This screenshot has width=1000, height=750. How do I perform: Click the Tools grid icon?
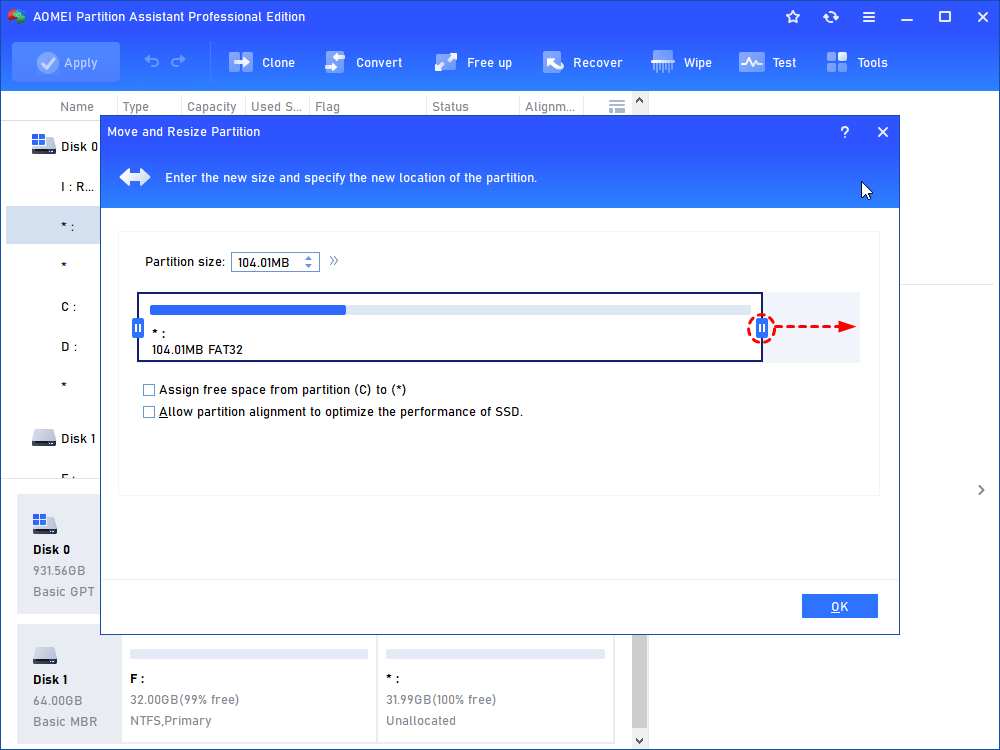(x=837, y=62)
